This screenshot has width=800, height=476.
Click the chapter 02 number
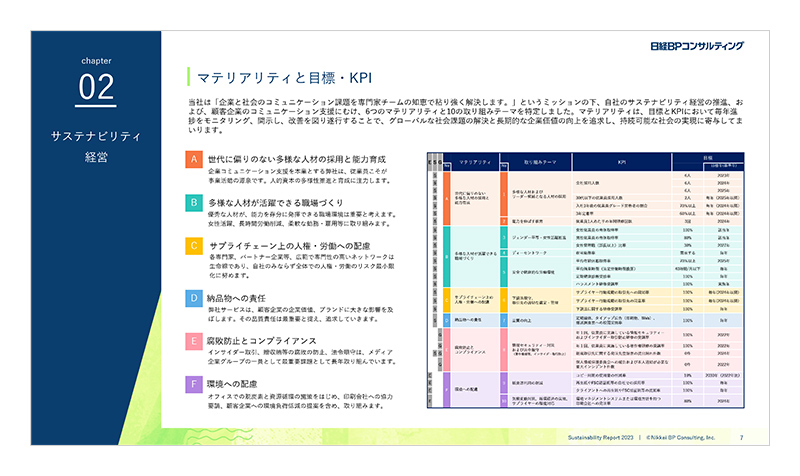[x=97, y=88]
